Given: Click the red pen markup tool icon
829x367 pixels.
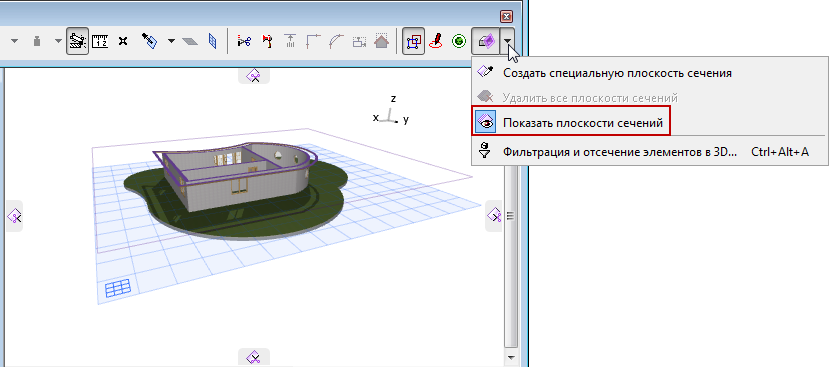Looking at the screenshot, I should tap(436, 41).
